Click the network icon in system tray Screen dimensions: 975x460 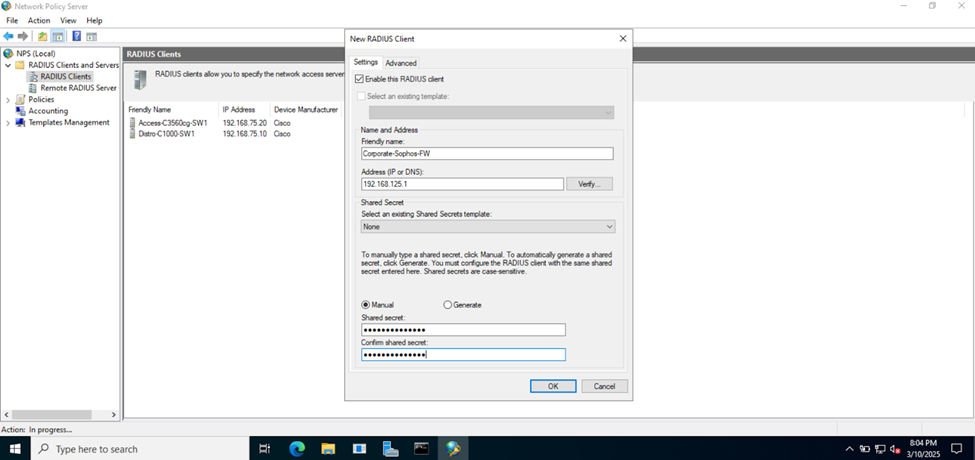point(880,448)
